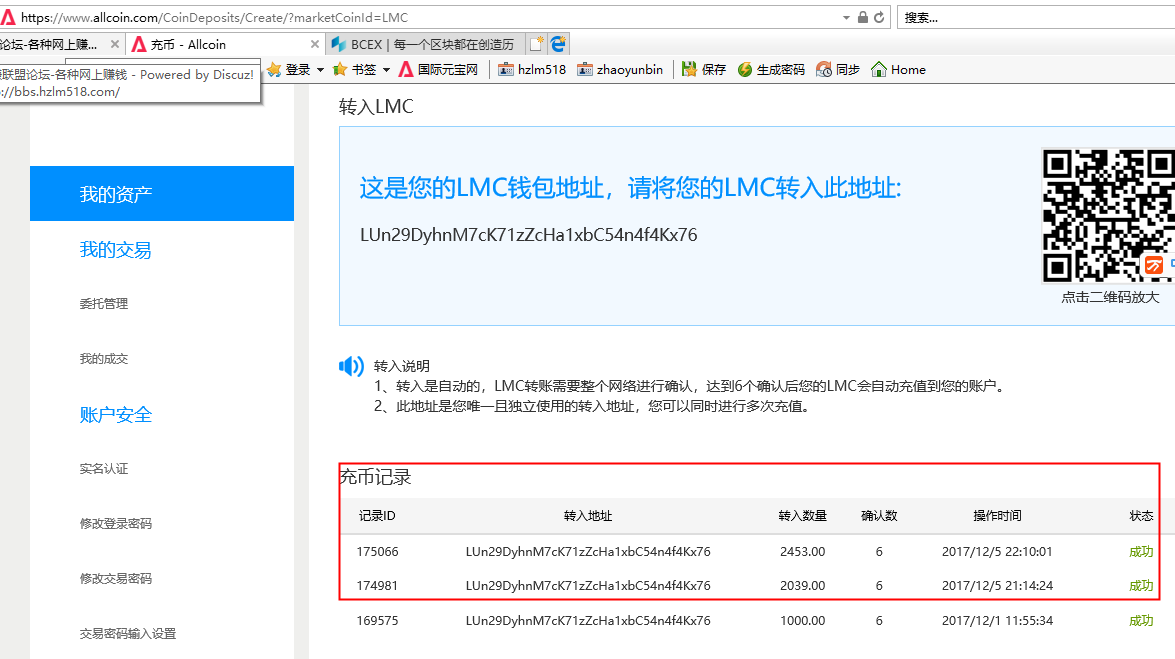Open 我的交易 in the sidebar
Viewport: 1175px width, 659px height.
coord(116,250)
